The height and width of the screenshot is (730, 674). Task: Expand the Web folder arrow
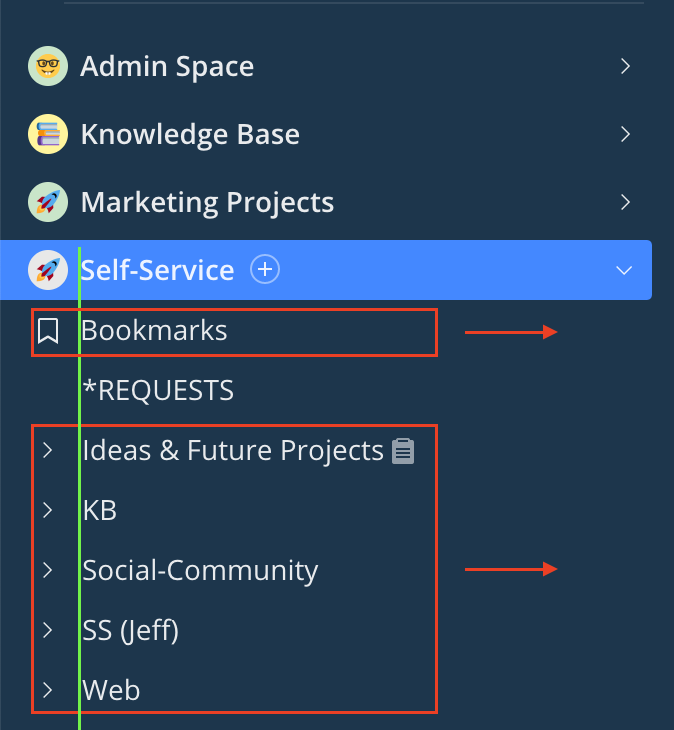[48, 690]
